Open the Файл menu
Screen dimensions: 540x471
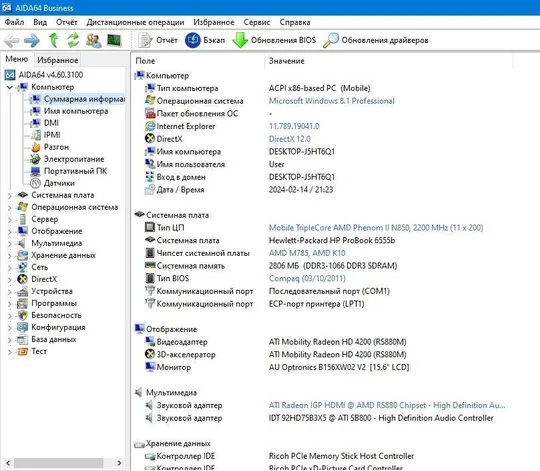[14, 22]
